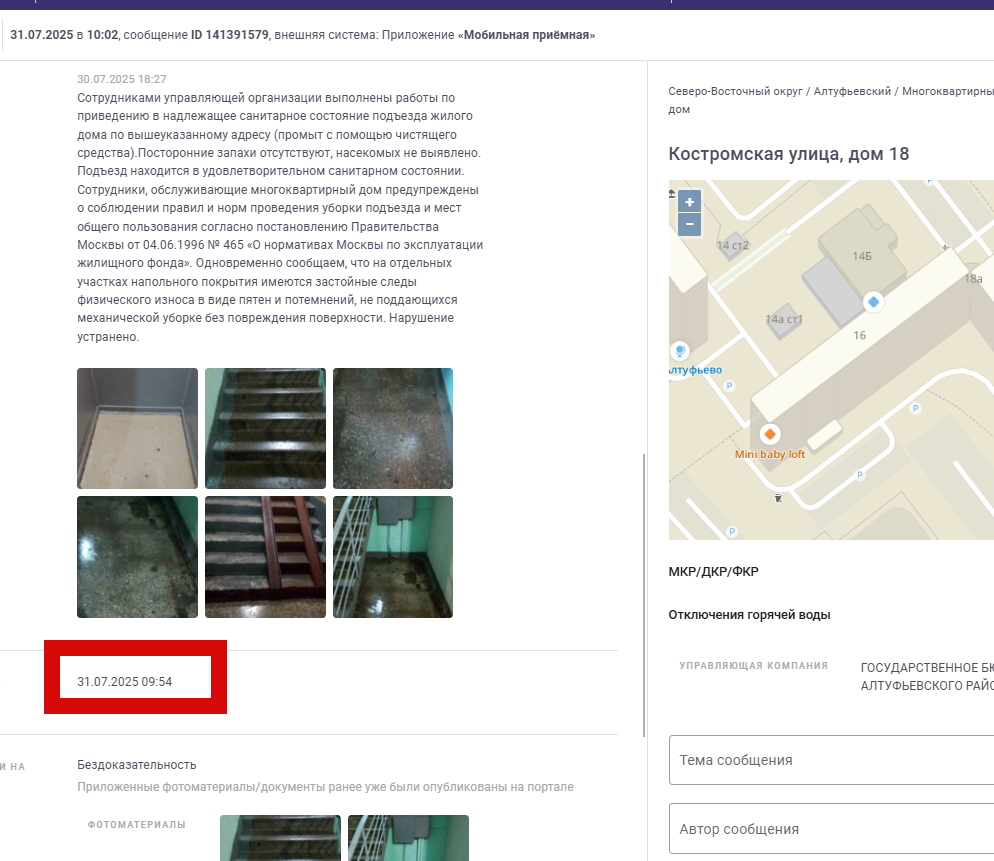Screen dimensions: 994x861
Task: Open the second Фотоматериалы railing thumbnail
Action: [x=408, y=838]
